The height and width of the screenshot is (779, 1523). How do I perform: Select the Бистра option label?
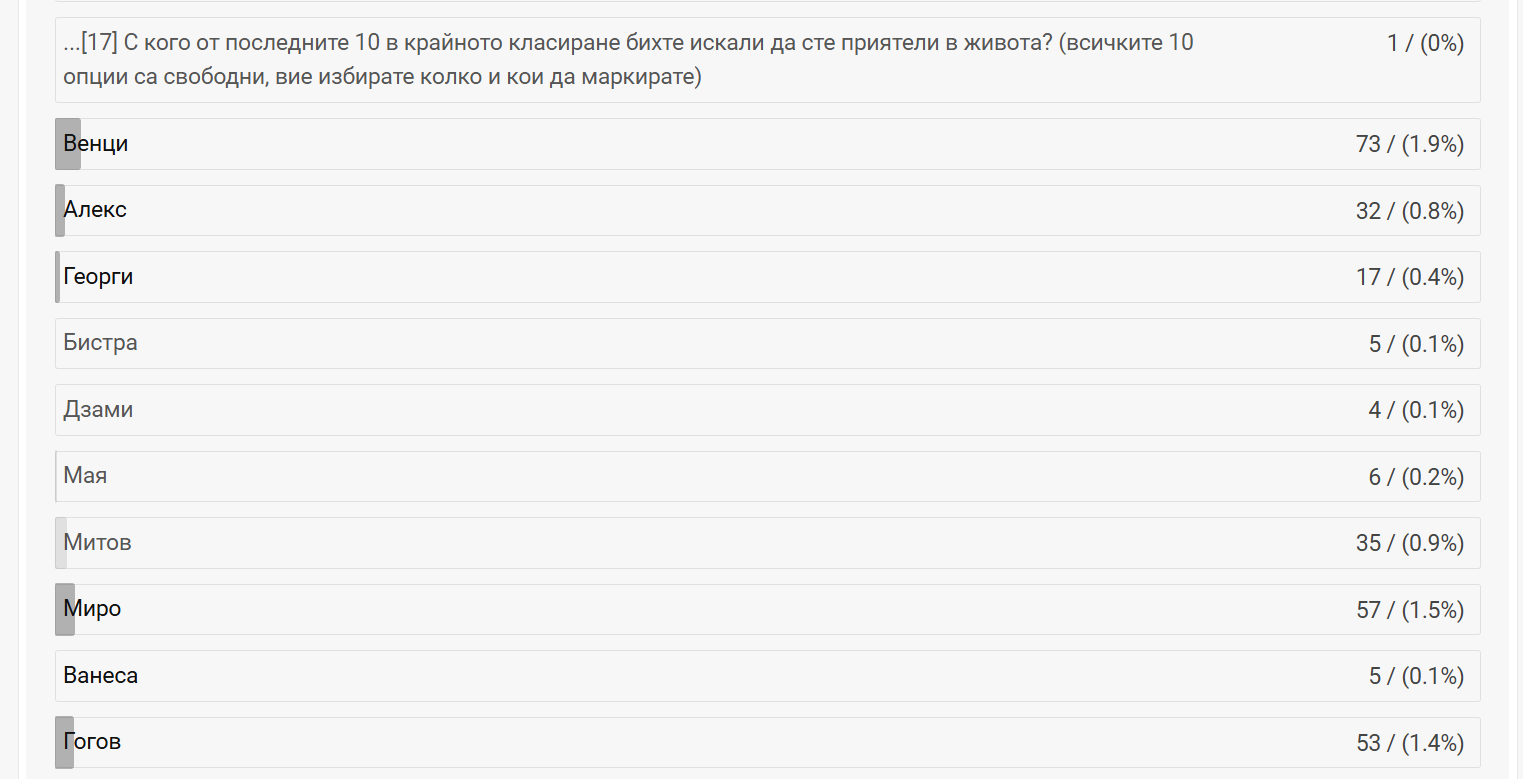tap(100, 343)
